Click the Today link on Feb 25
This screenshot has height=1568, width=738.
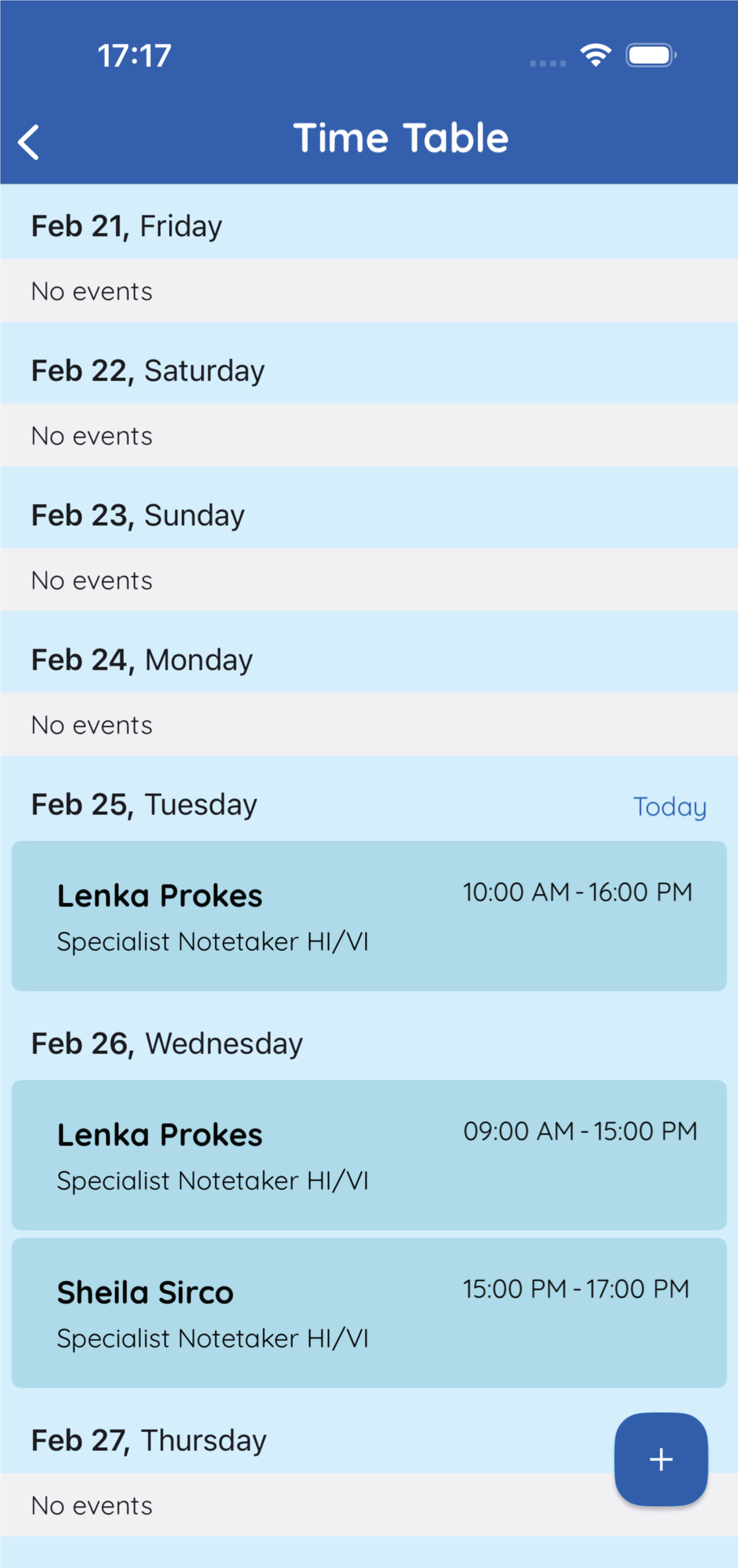(670, 806)
